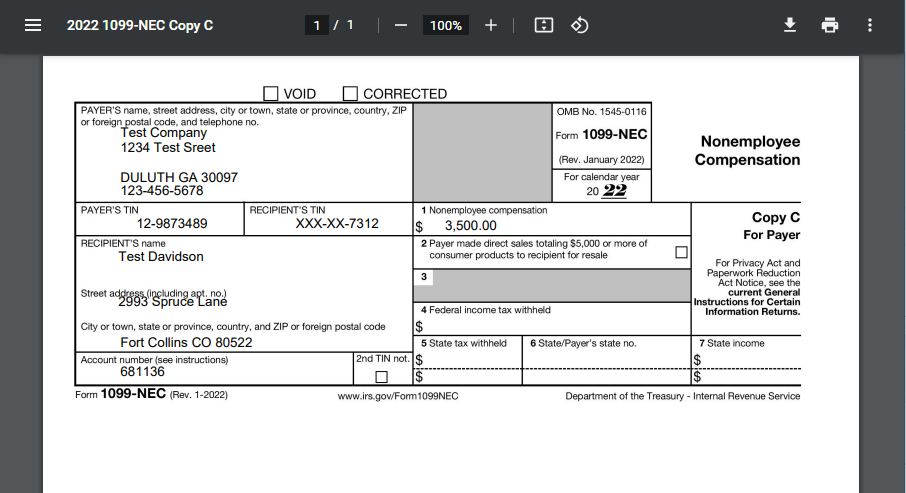Tick the direct sales $5,000 checkbox
Viewport: 906px width, 493px height.
click(x=681, y=252)
